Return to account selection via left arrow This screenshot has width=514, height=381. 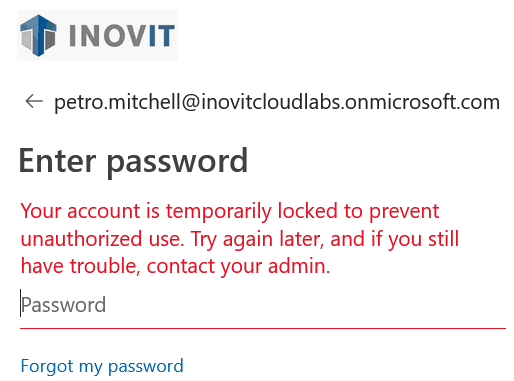pos(34,101)
